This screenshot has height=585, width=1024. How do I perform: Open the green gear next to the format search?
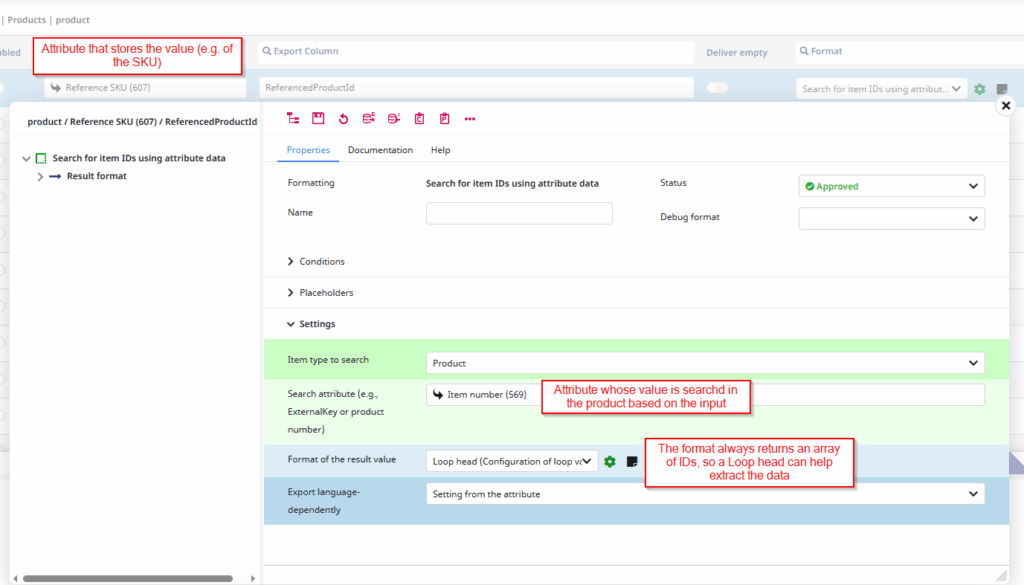[x=979, y=89]
